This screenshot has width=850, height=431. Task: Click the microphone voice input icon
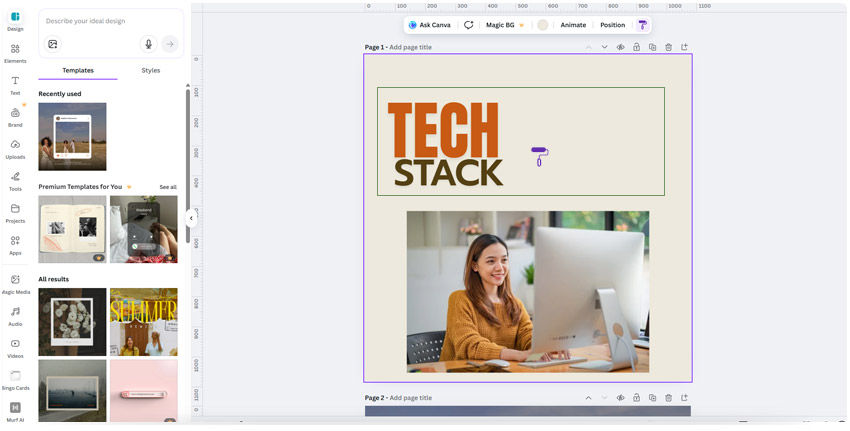[149, 44]
